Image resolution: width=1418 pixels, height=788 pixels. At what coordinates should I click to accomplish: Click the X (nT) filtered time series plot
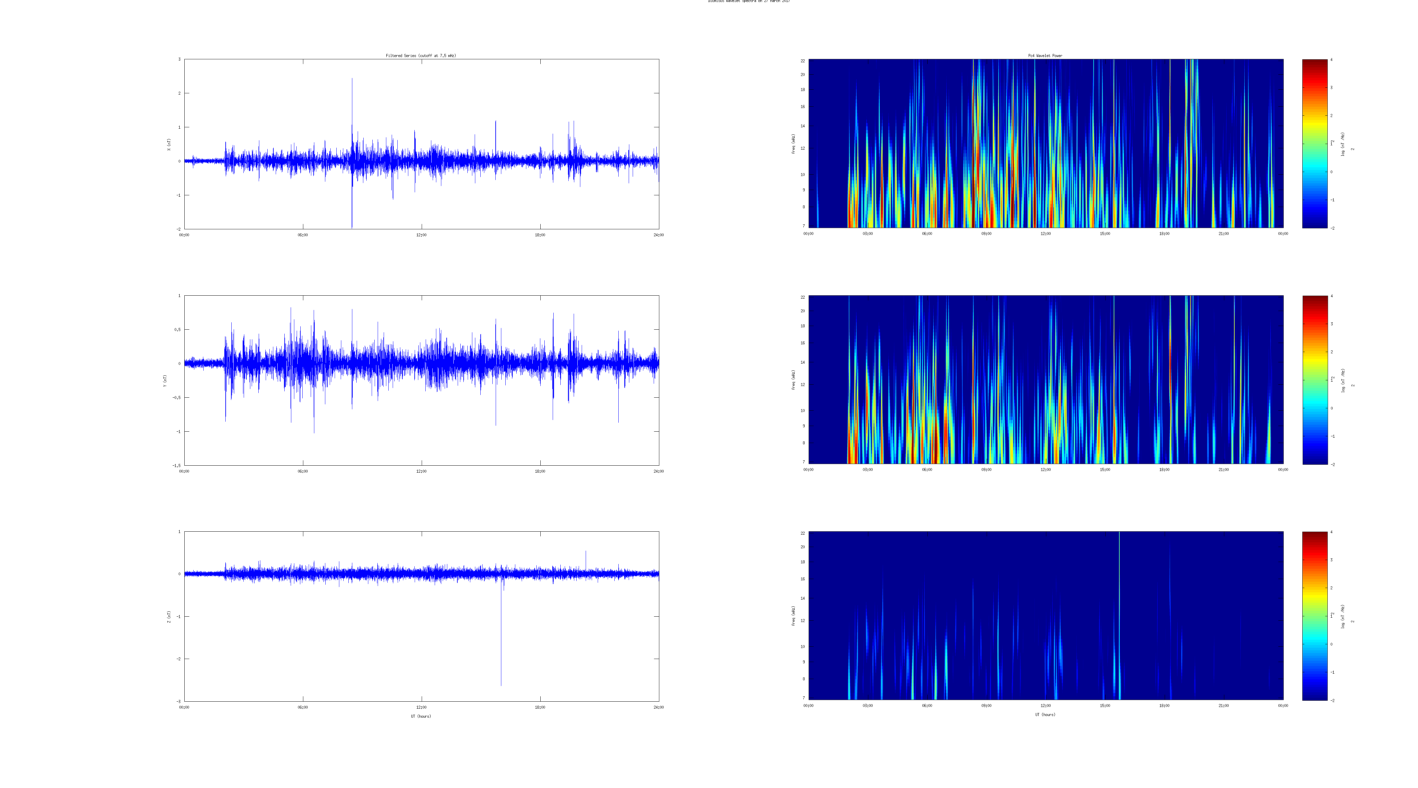(421, 144)
